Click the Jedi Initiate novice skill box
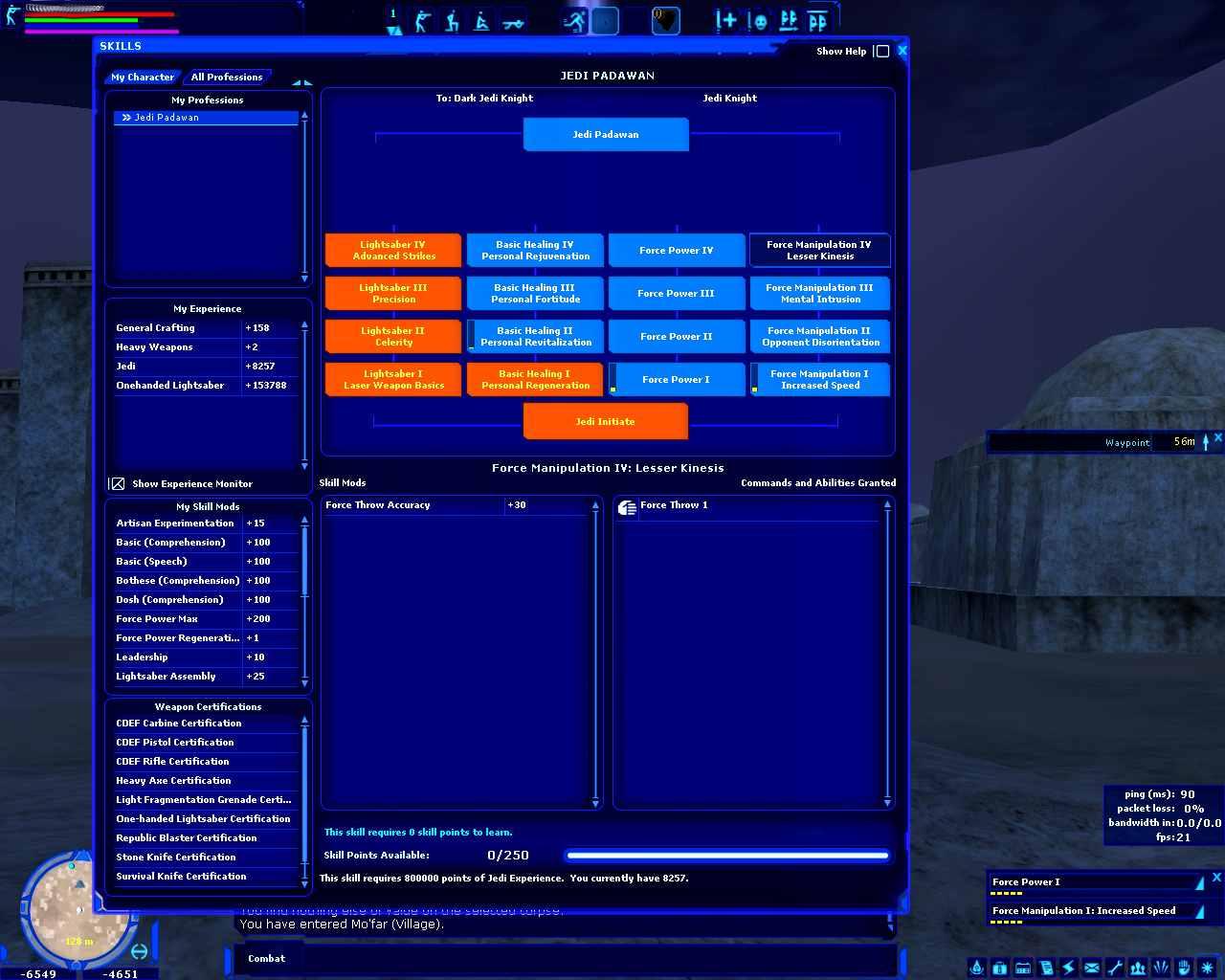Image resolution: width=1225 pixels, height=980 pixels. click(606, 421)
